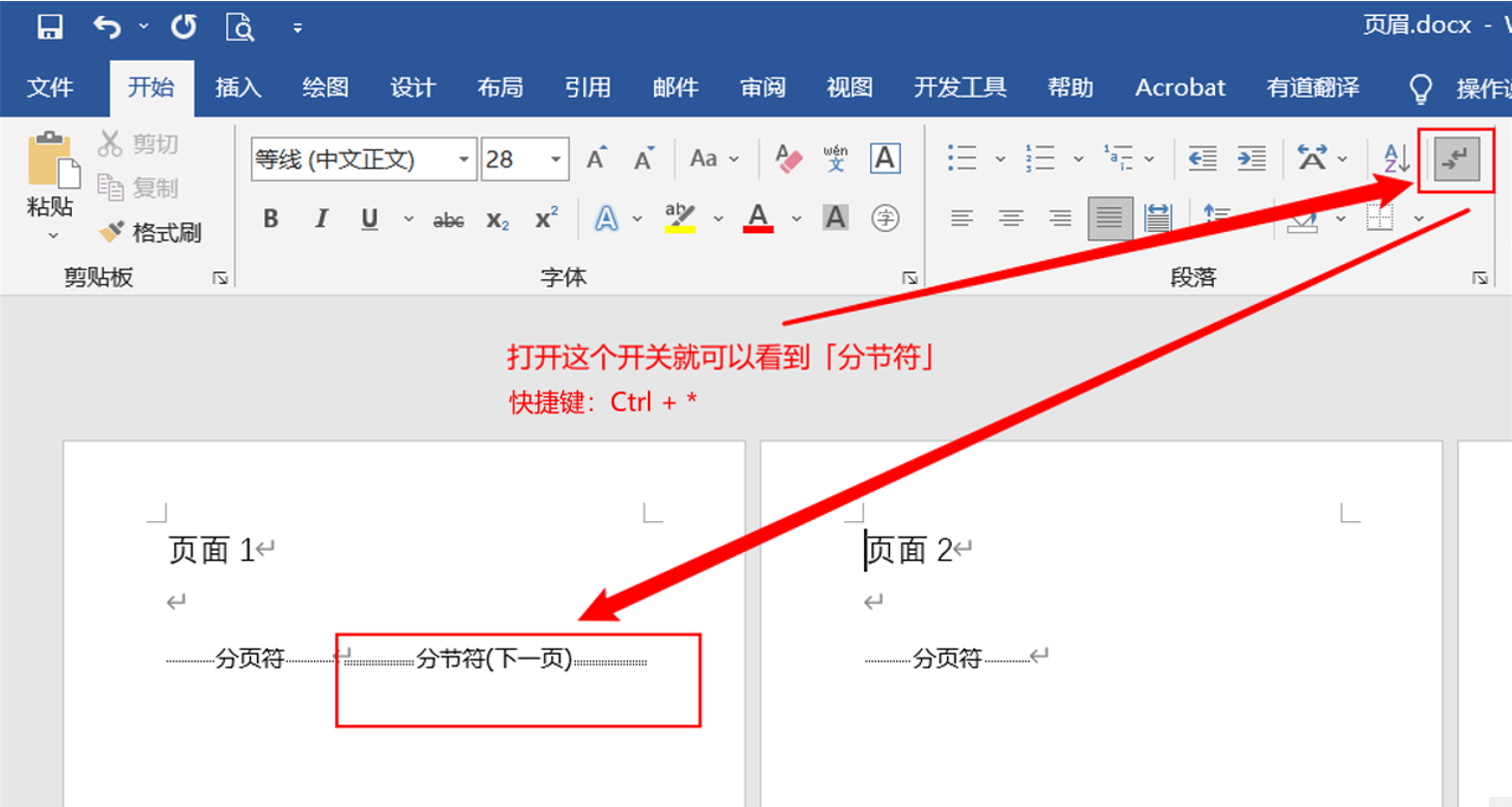1512x807 pixels.
Task: Increase font size with grow font icon
Action: coord(596,158)
